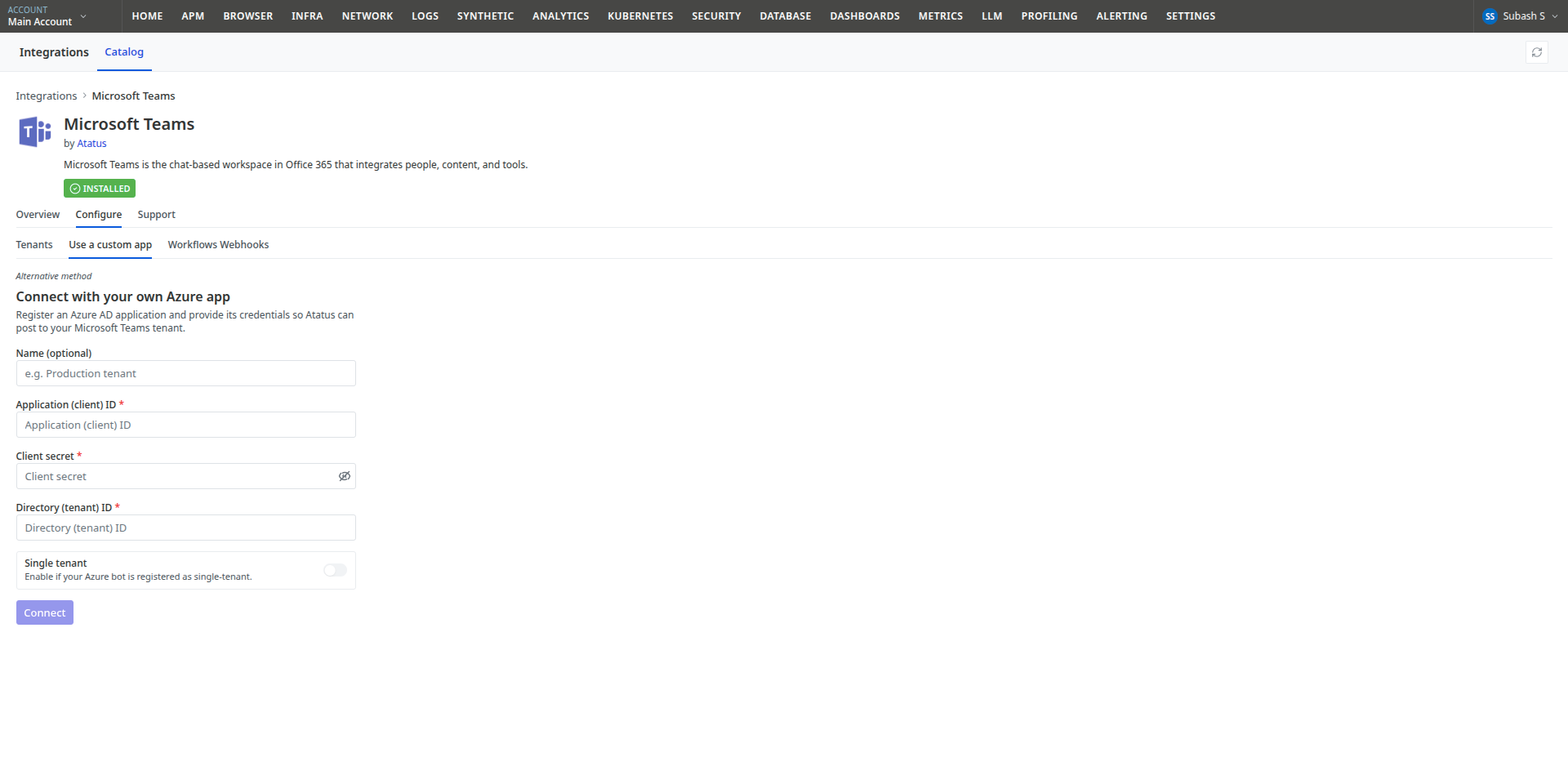1568x757 pixels.
Task: Click the Application (client) ID field
Action: coord(186,425)
